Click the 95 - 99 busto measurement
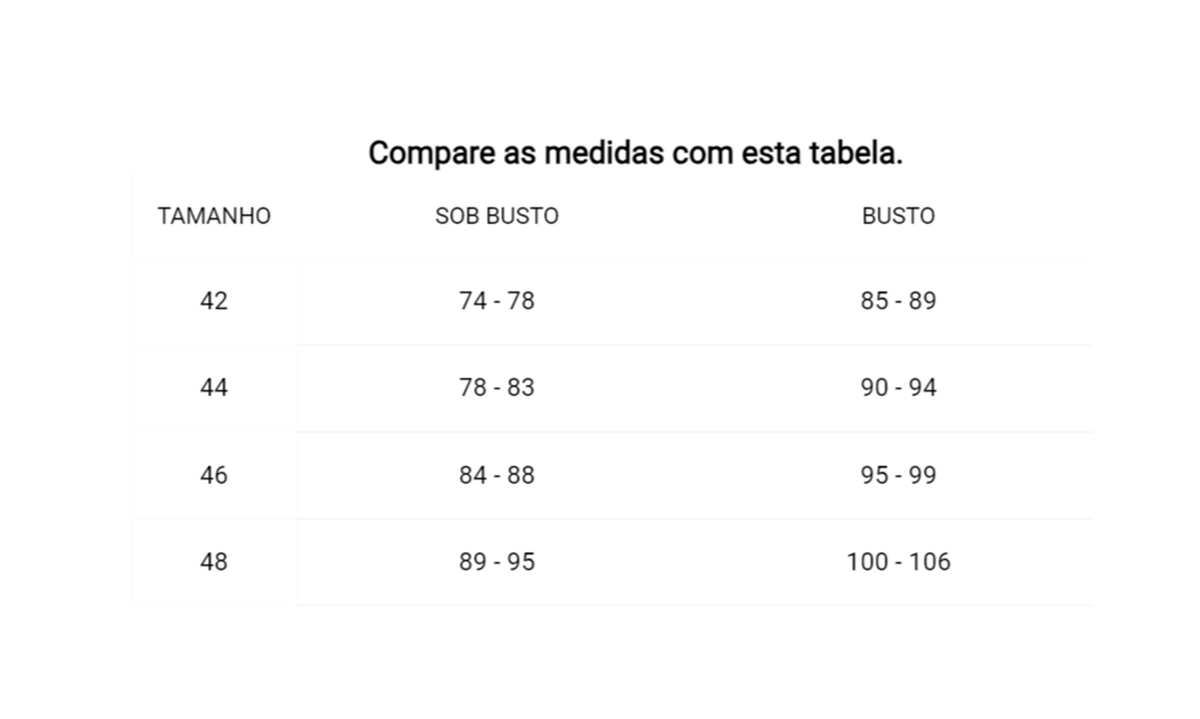 (x=898, y=475)
